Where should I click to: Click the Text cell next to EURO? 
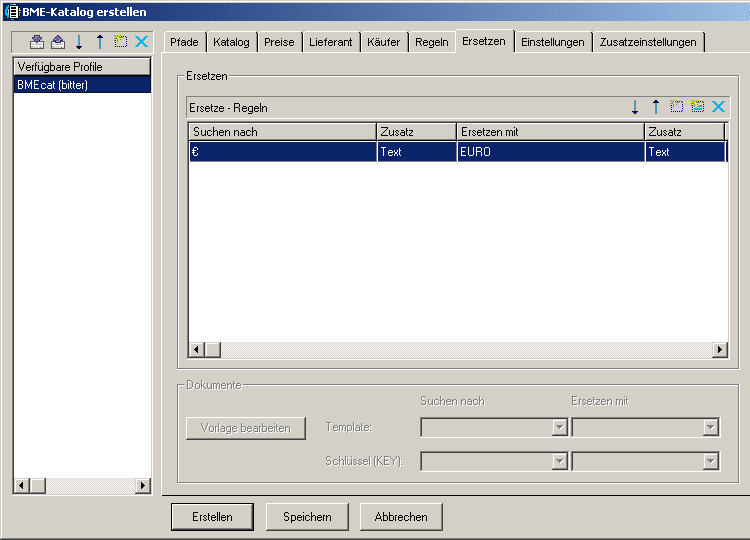(685, 152)
